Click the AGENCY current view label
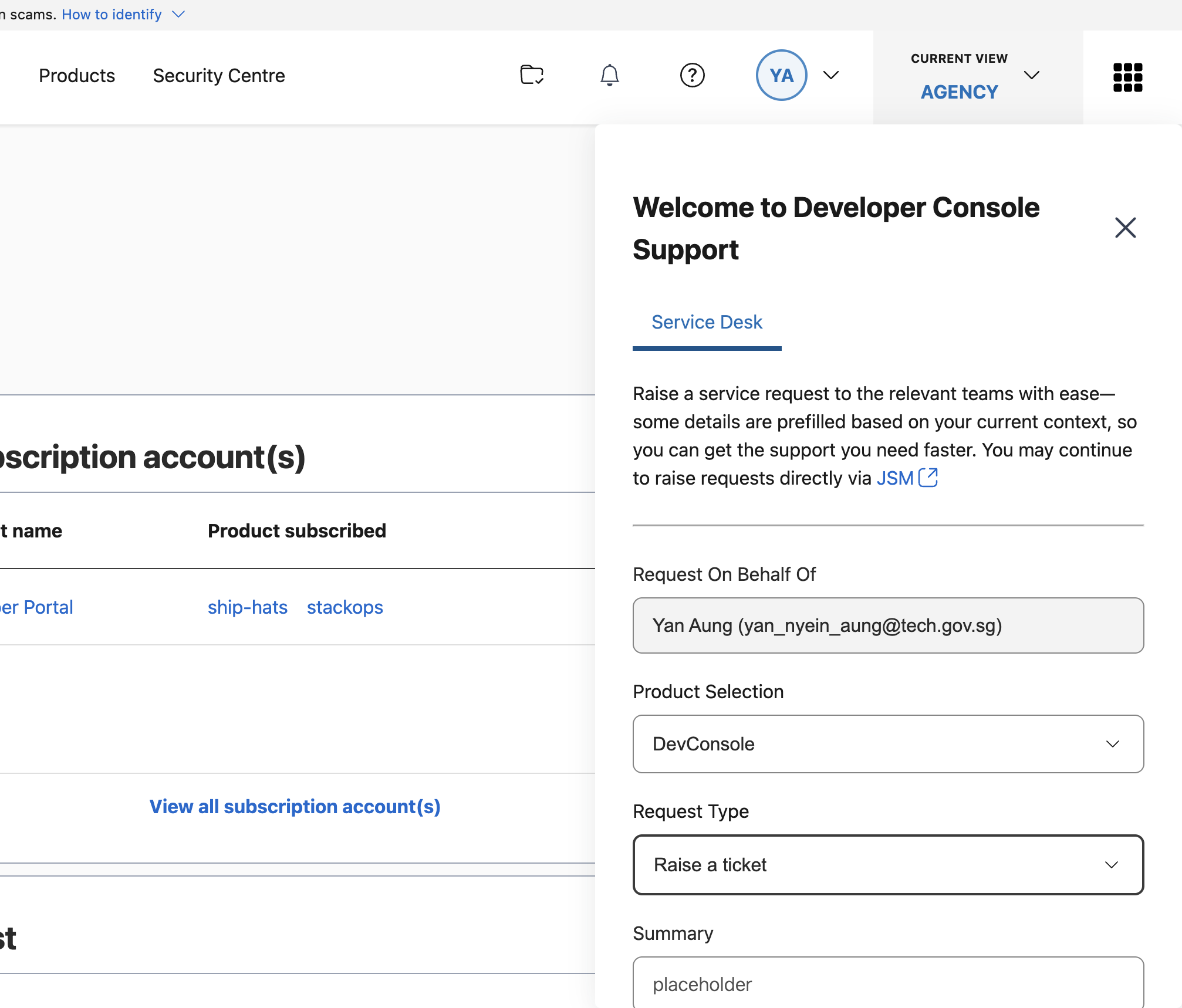The image size is (1182, 1008). coord(959,92)
